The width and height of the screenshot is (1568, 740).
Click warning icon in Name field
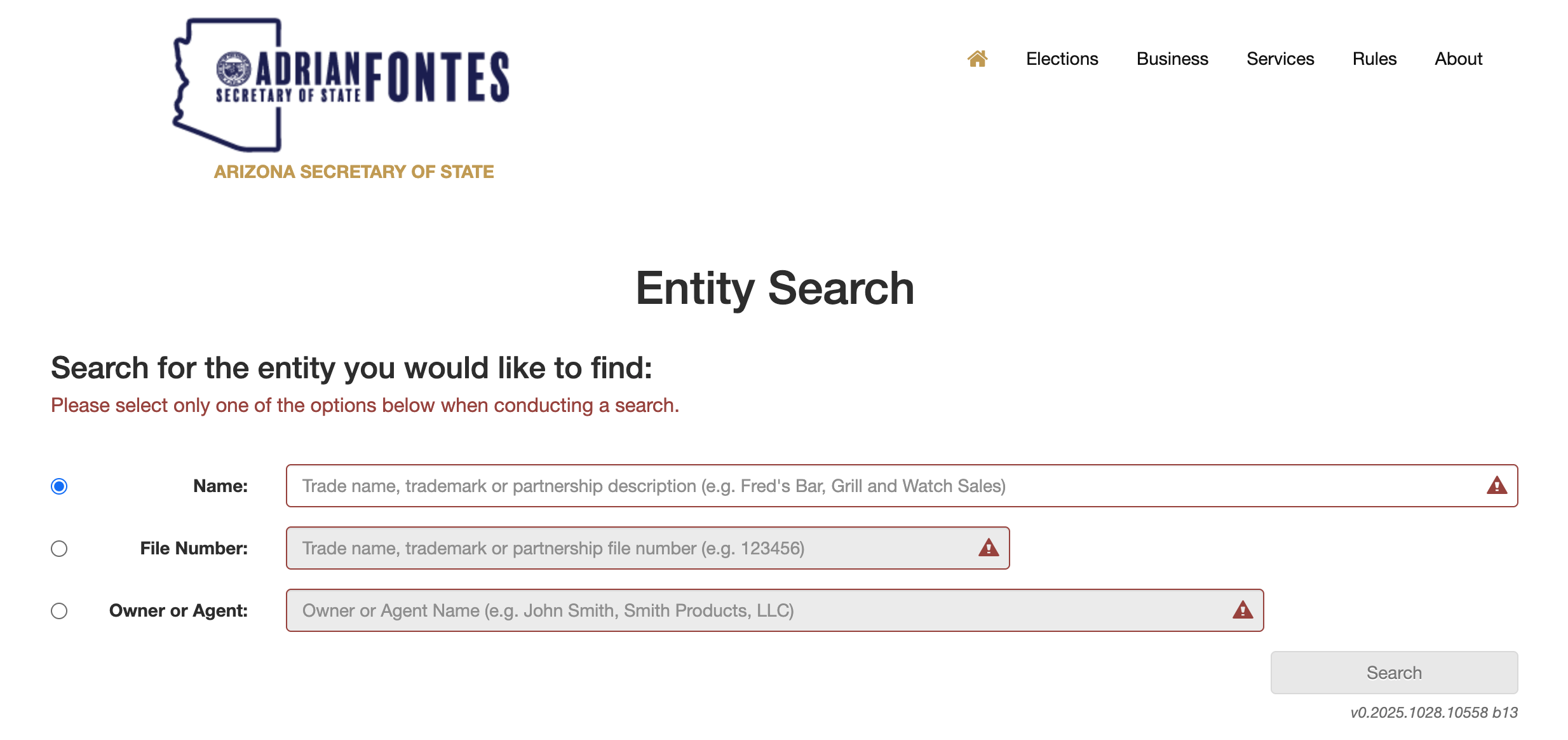[1497, 486]
